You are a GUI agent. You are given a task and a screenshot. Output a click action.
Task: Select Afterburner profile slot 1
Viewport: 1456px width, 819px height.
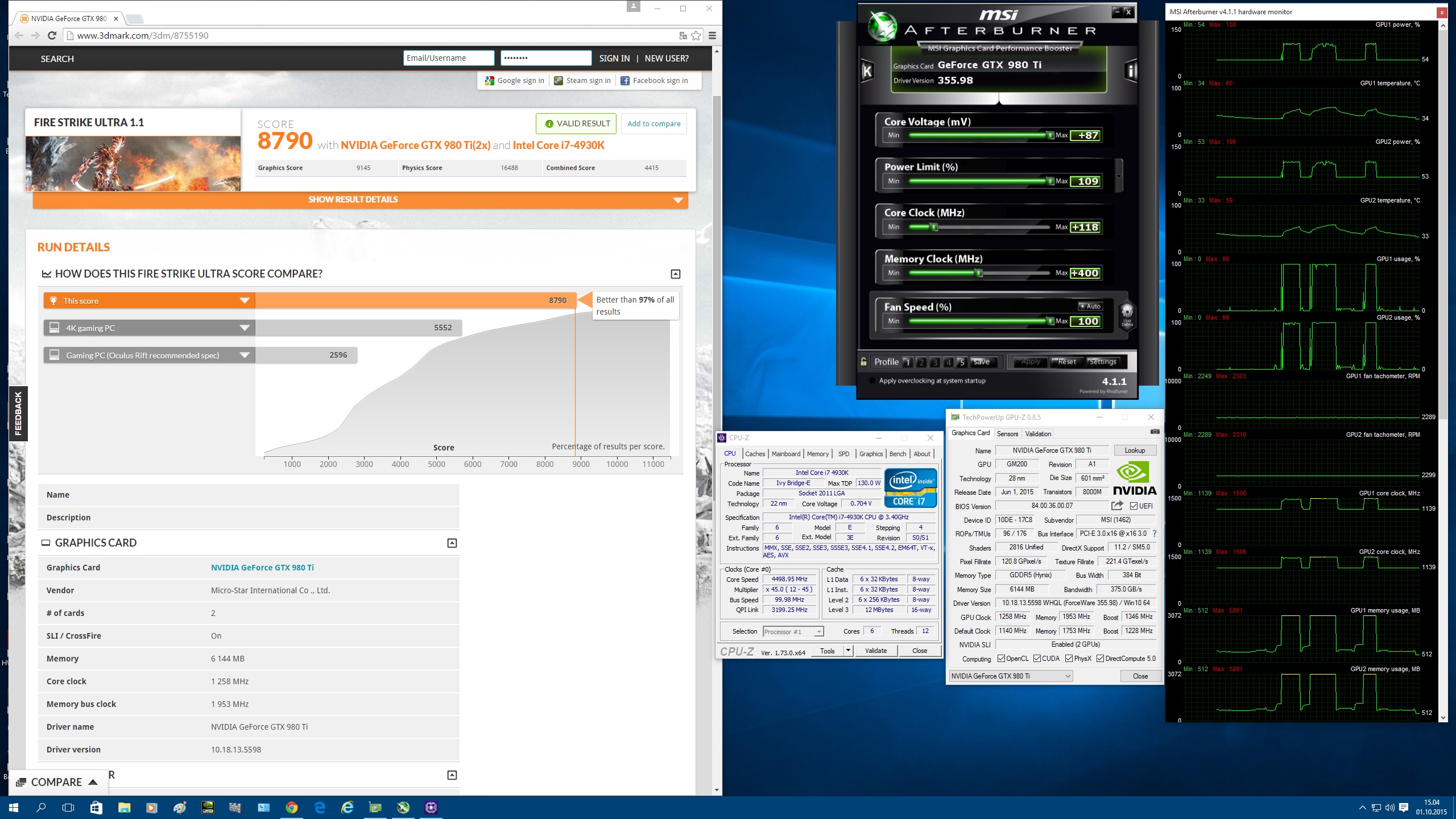pyautogui.click(x=908, y=362)
